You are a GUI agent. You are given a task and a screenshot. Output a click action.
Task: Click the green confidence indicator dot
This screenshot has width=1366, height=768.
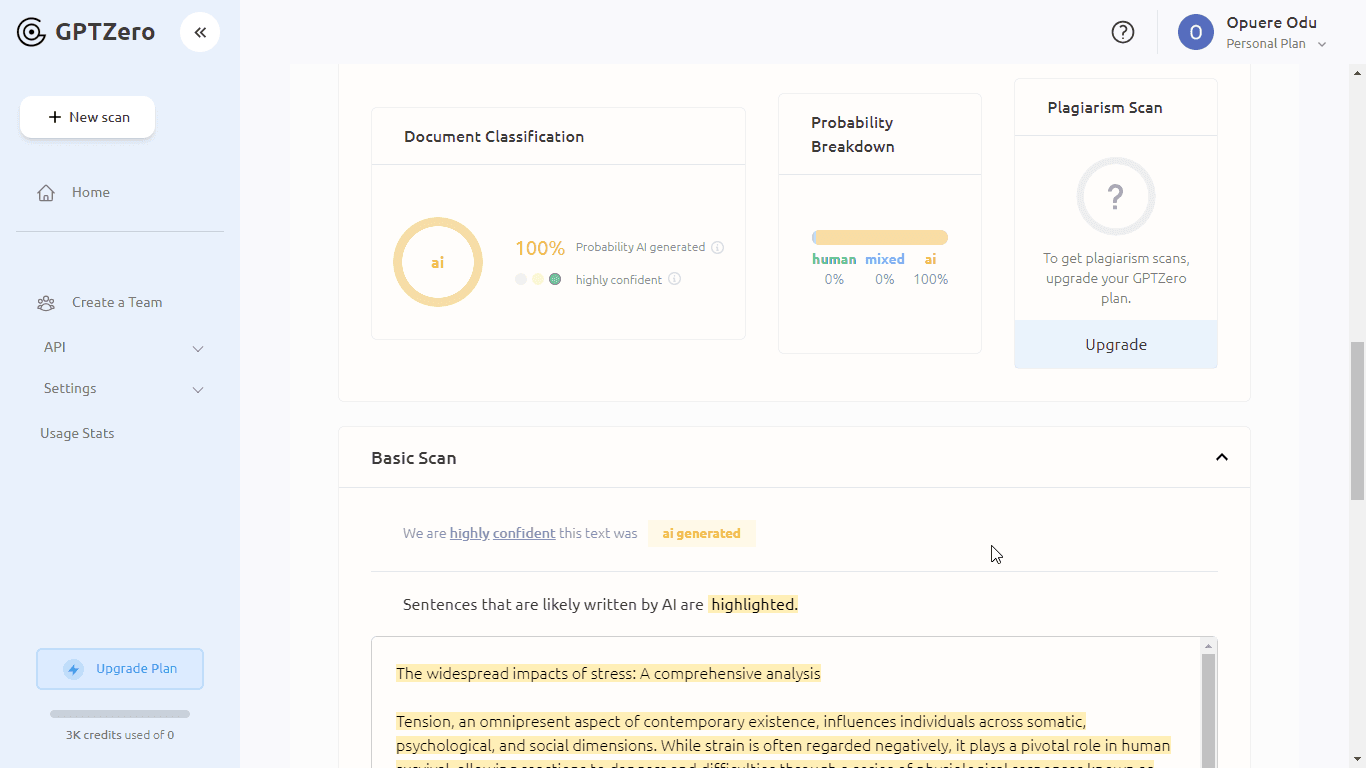[555, 279]
